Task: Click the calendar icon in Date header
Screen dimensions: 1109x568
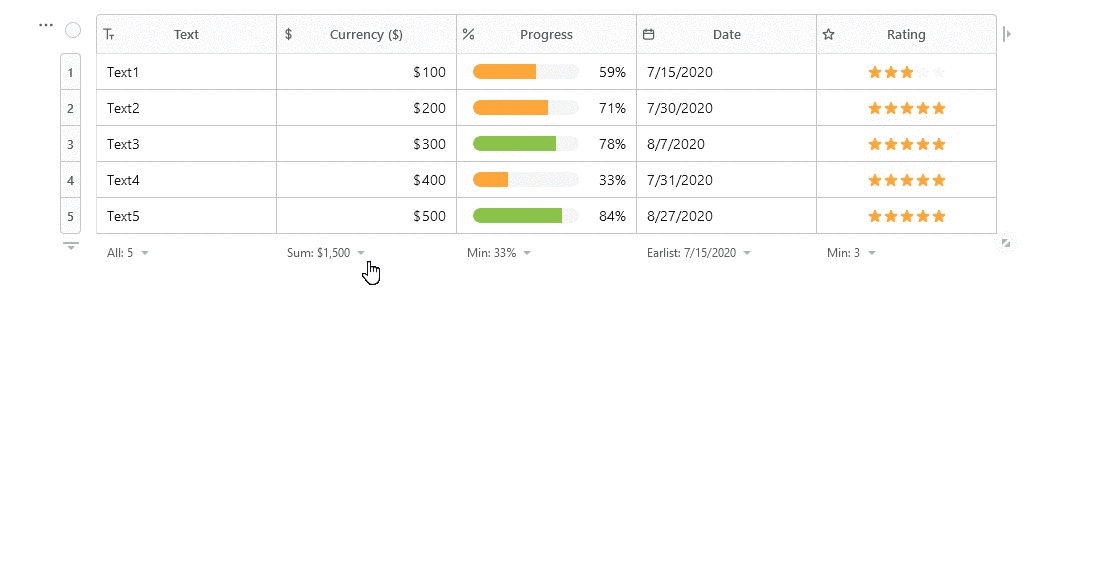Action: [x=649, y=34]
